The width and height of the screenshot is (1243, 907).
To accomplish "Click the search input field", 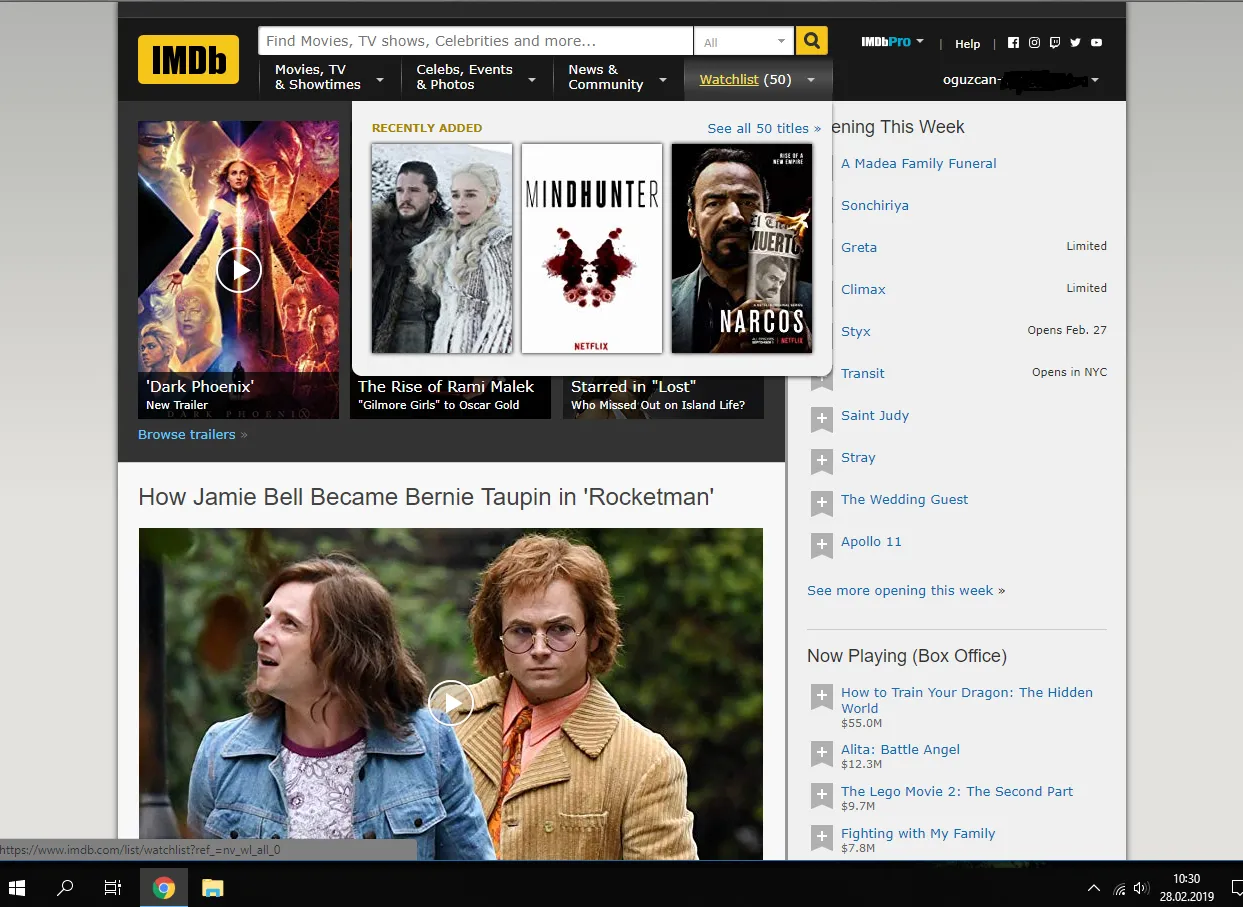I will coord(475,41).
